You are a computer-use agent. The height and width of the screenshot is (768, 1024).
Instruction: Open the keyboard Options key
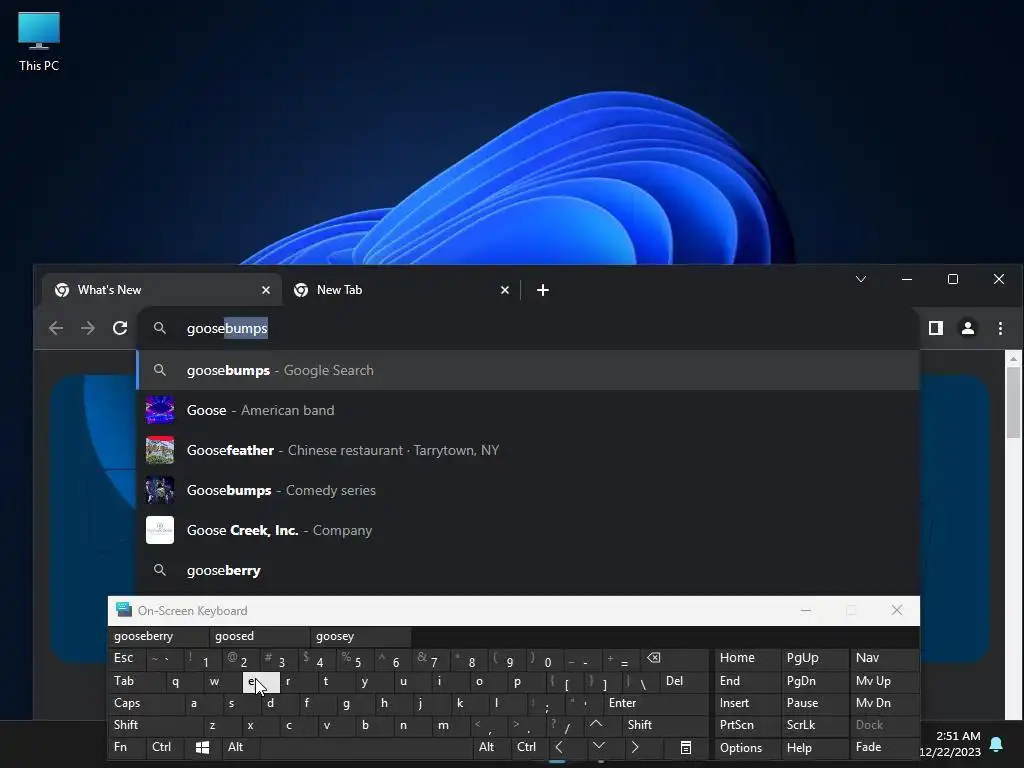pos(747,748)
